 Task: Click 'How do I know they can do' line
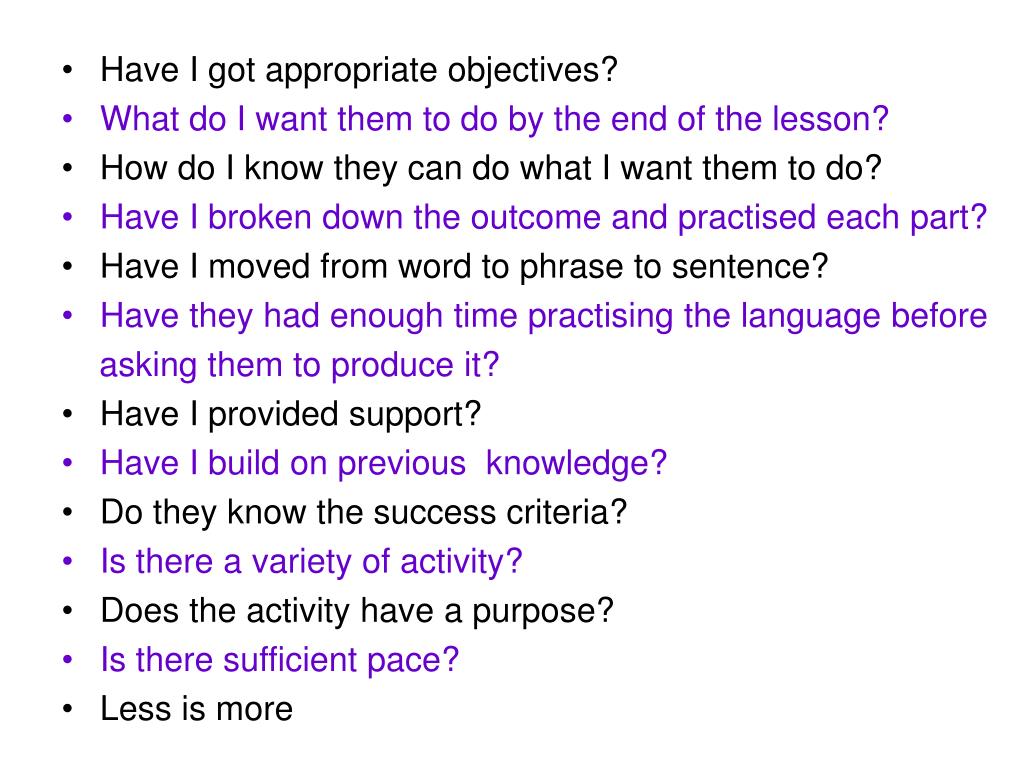pos(490,168)
